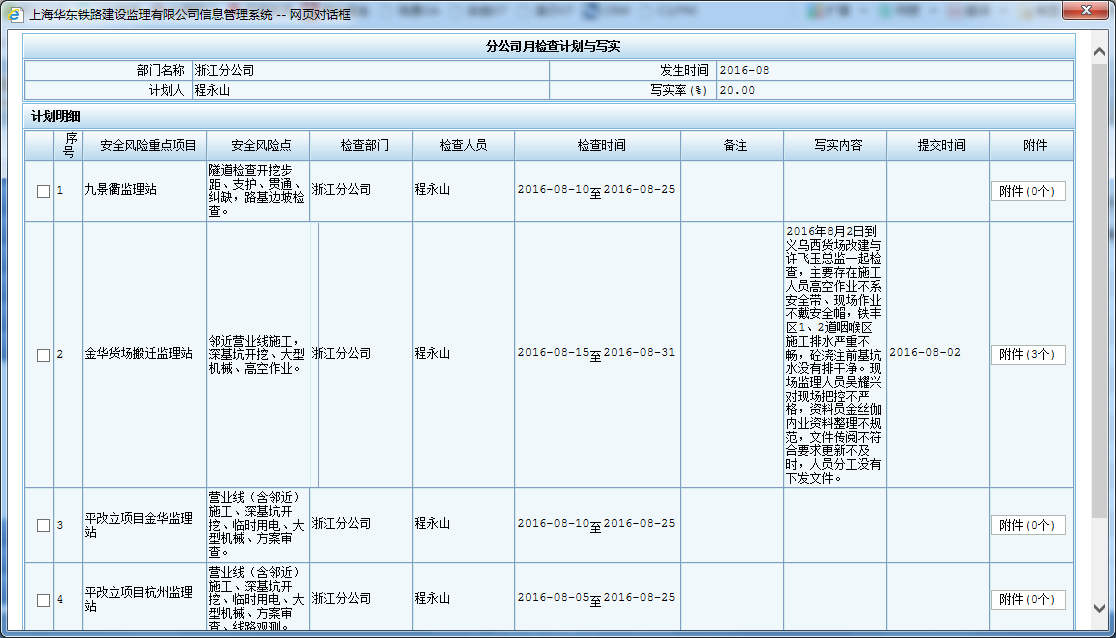1116x638 pixels.
Task: Enable the checkbox for 平改立项目杭州监理站
Action: [43, 600]
